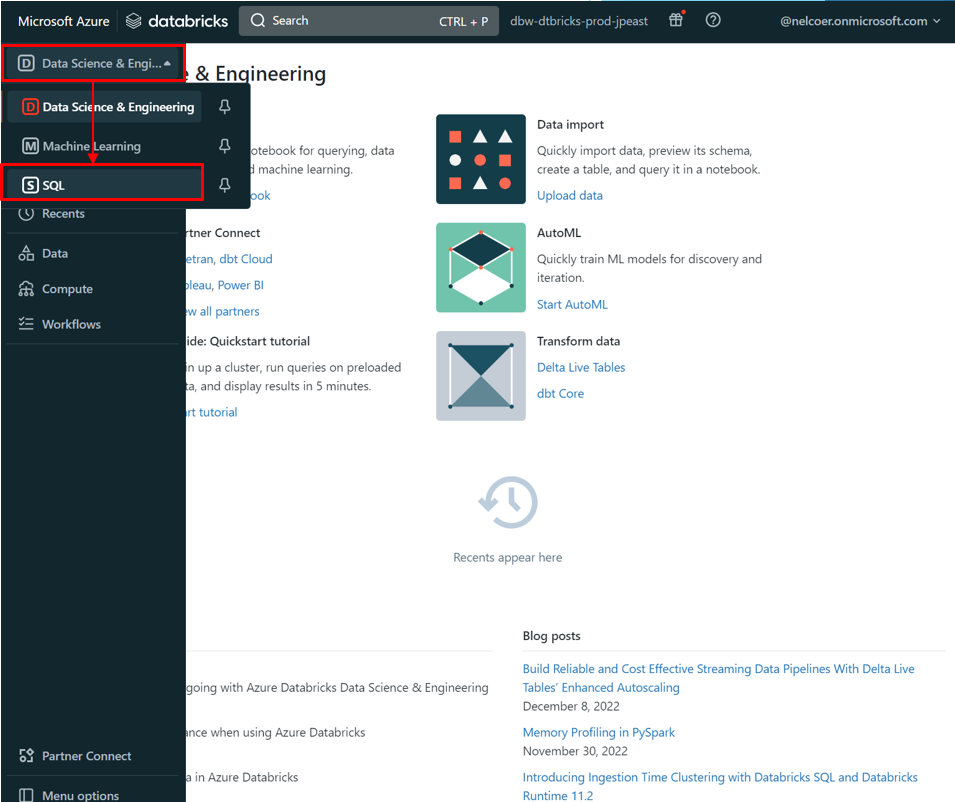Viewport: 955px width, 802px height.
Task: Open the Introducing Ingestion Time Clustering post
Action: [x=720, y=786]
